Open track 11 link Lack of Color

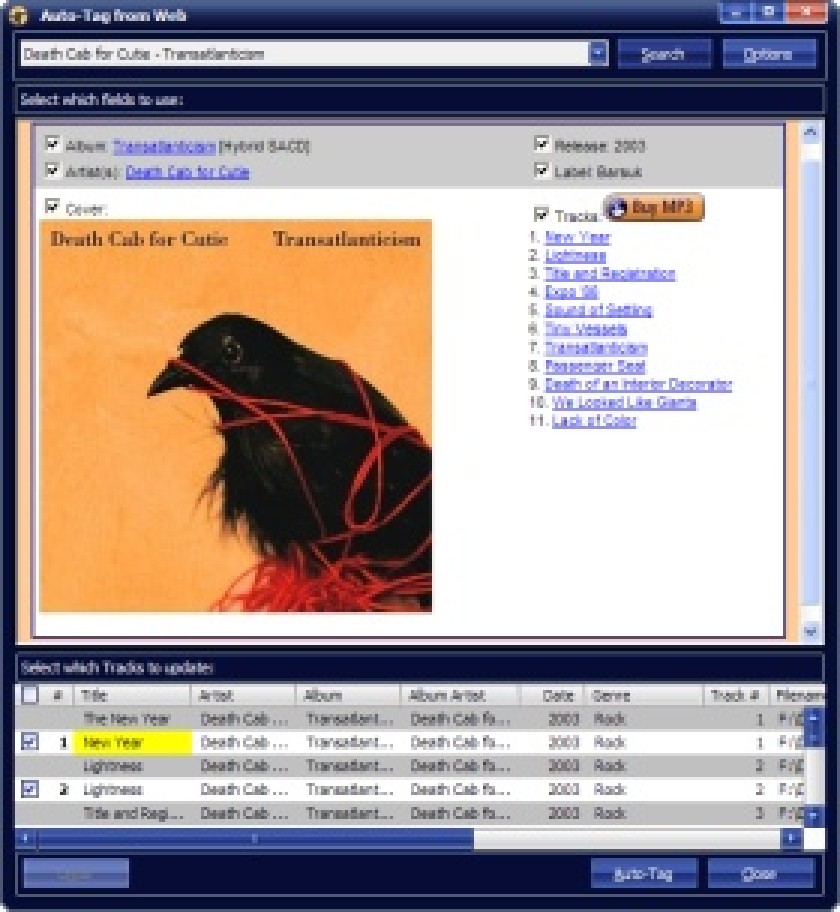[594, 421]
